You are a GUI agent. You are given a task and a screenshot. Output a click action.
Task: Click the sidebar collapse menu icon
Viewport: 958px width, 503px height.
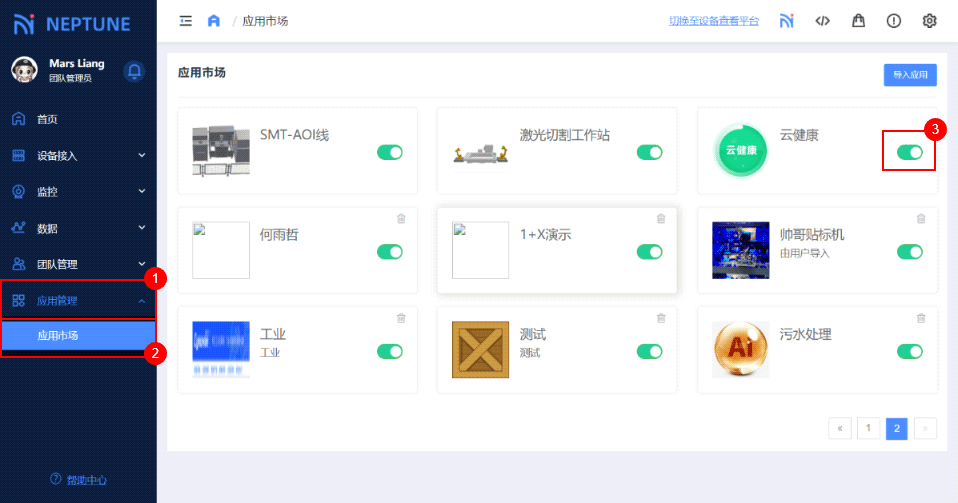(x=185, y=21)
